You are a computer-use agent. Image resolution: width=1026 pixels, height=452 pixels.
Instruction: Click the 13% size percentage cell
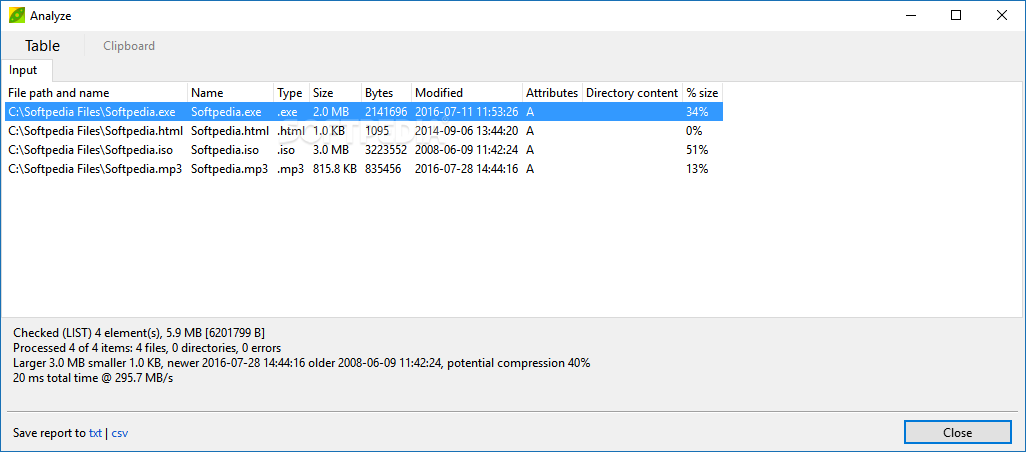pos(697,169)
